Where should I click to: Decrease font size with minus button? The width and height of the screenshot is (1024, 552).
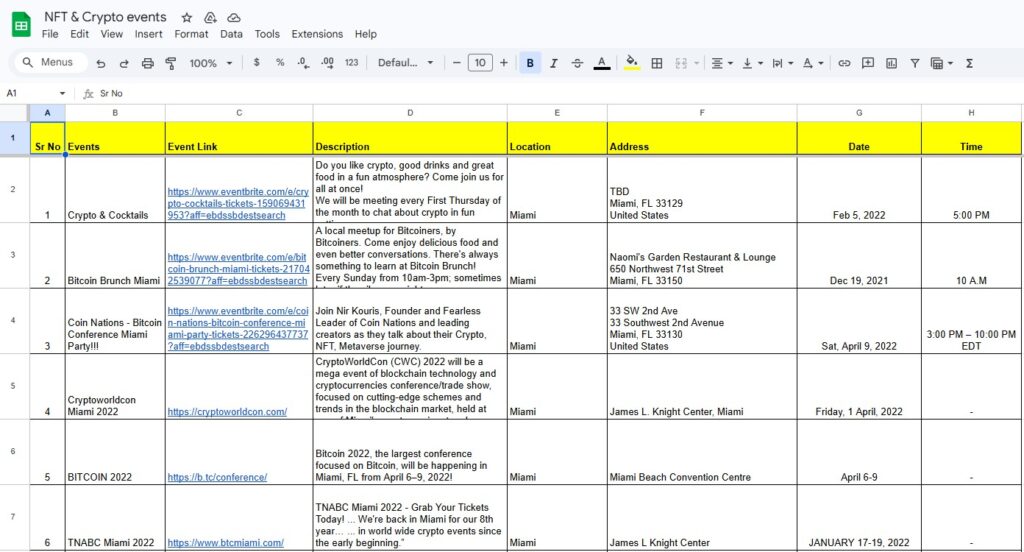click(x=456, y=63)
